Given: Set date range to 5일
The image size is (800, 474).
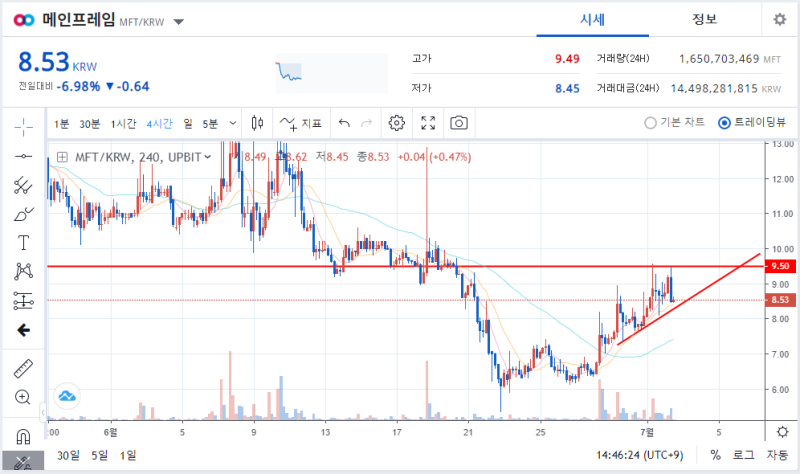Looking at the screenshot, I should [x=99, y=455].
